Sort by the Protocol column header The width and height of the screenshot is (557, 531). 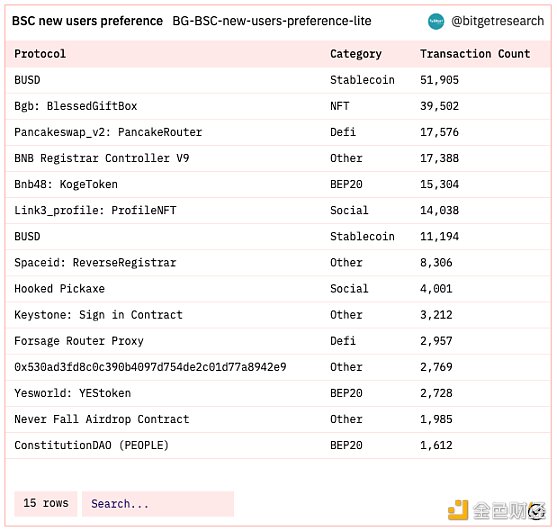40,54
